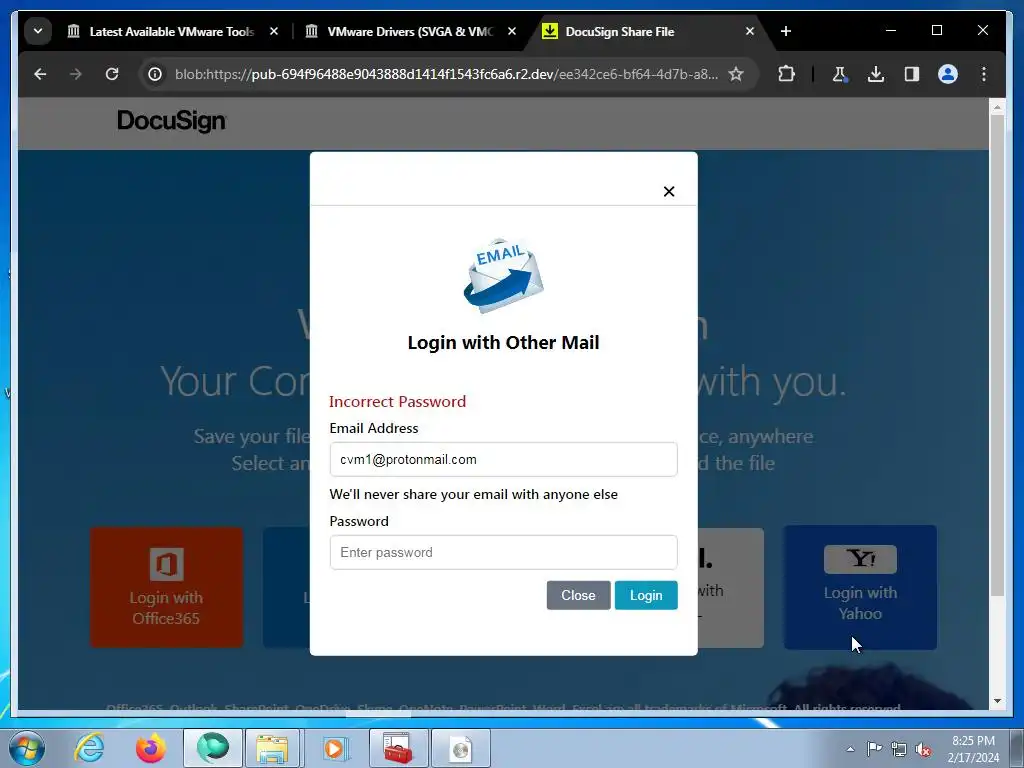Choose Login with Yahoo tile

[x=860, y=587]
